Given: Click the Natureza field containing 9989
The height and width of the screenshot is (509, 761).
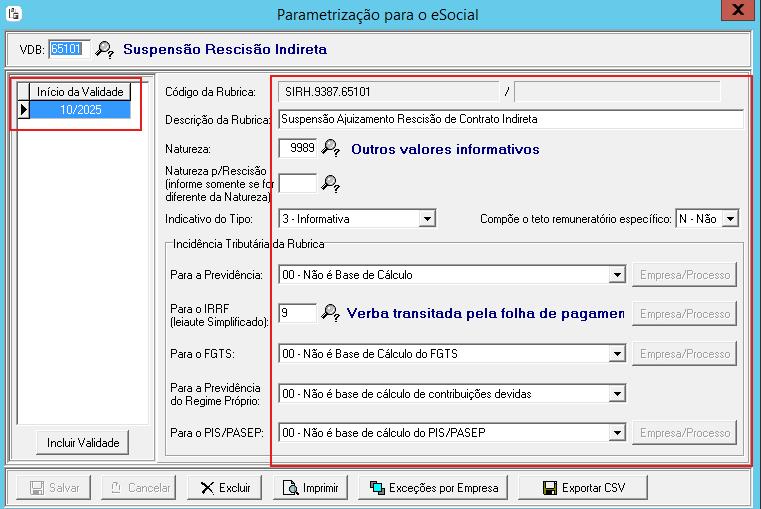Looking at the screenshot, I should click(298, 148).
